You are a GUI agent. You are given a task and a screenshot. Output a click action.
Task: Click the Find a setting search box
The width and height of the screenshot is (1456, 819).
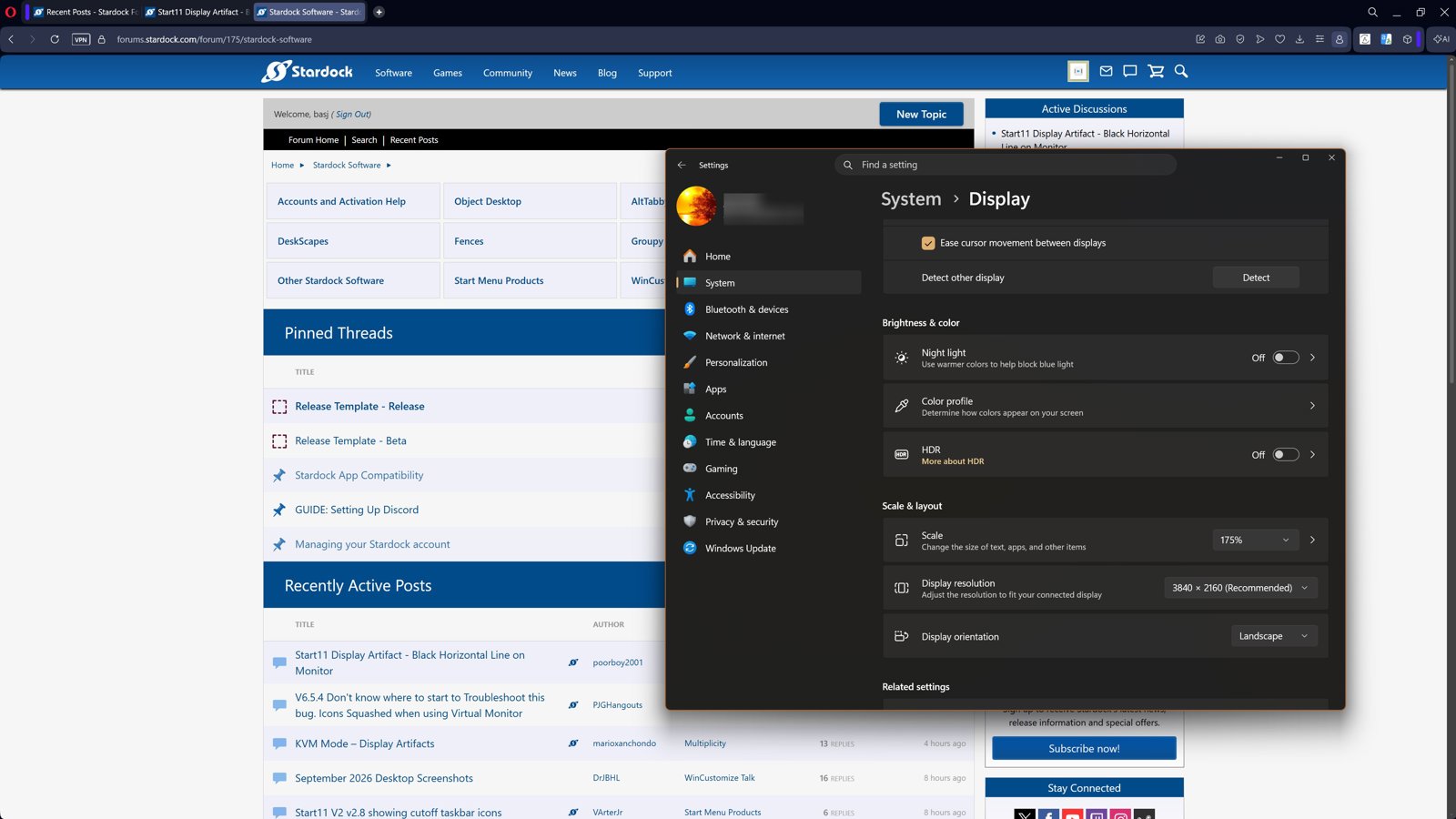[x=1006, y=165]
